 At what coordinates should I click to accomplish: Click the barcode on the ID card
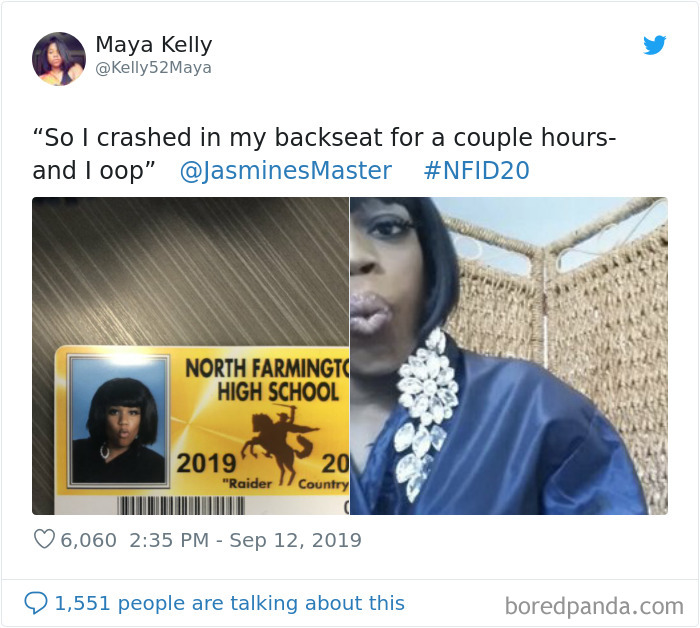click(181, 506)
